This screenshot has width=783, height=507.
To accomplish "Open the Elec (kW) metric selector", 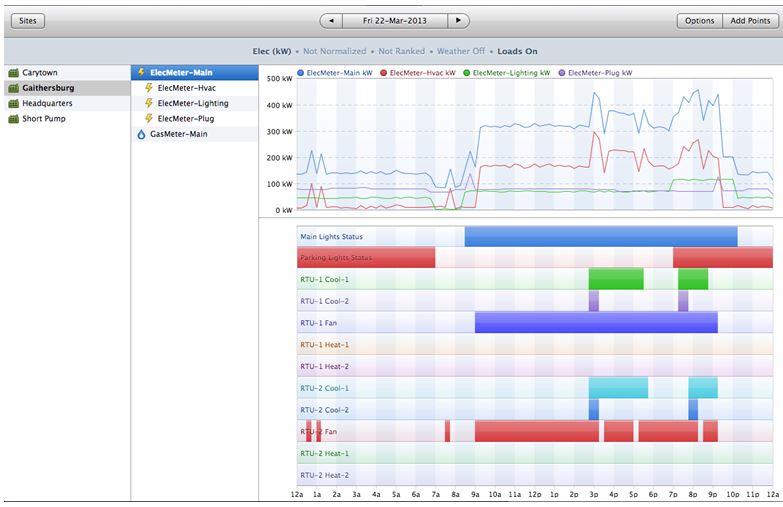I will [272, 51].
